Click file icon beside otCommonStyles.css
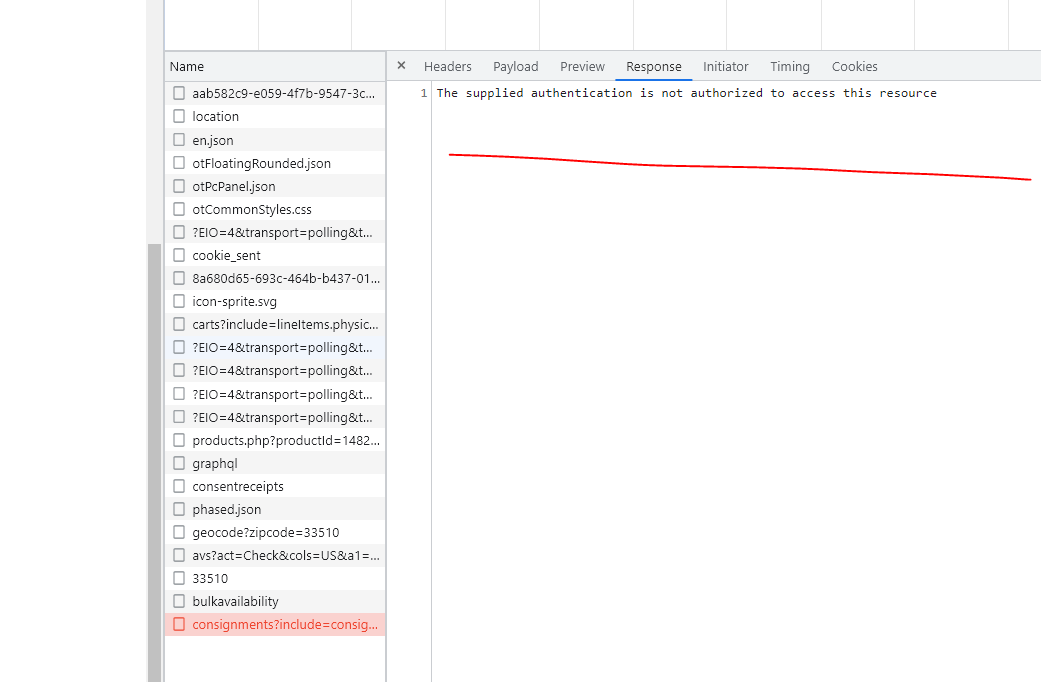 (x=179, y=209)
